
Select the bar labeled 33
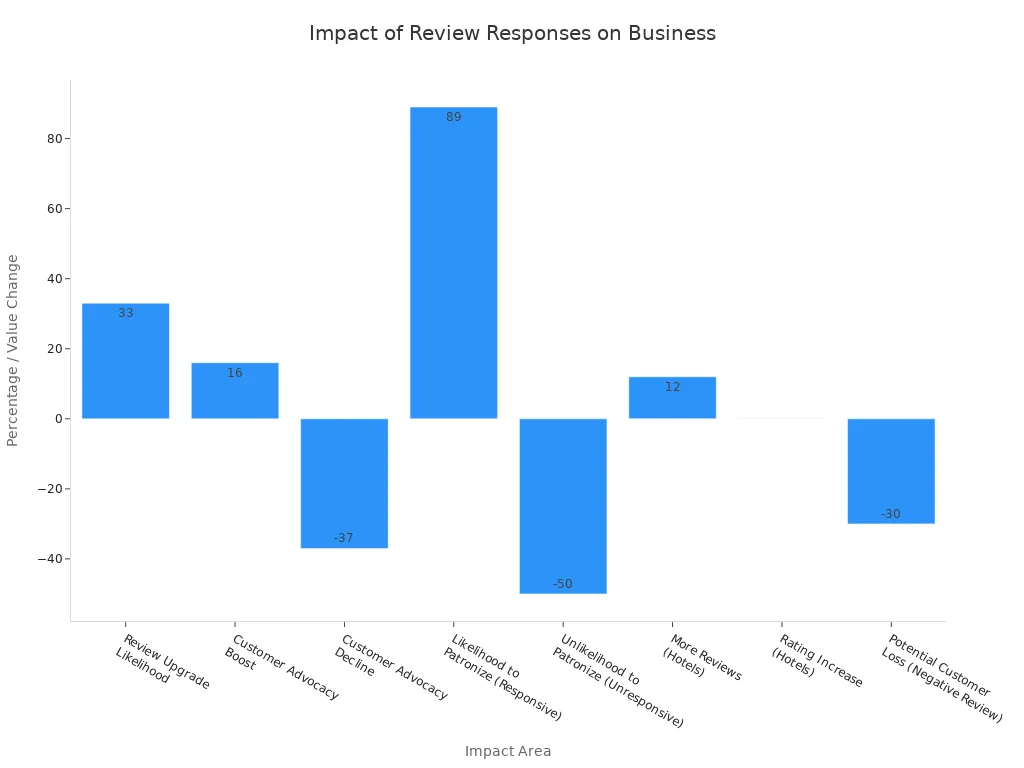click(125, 360)
